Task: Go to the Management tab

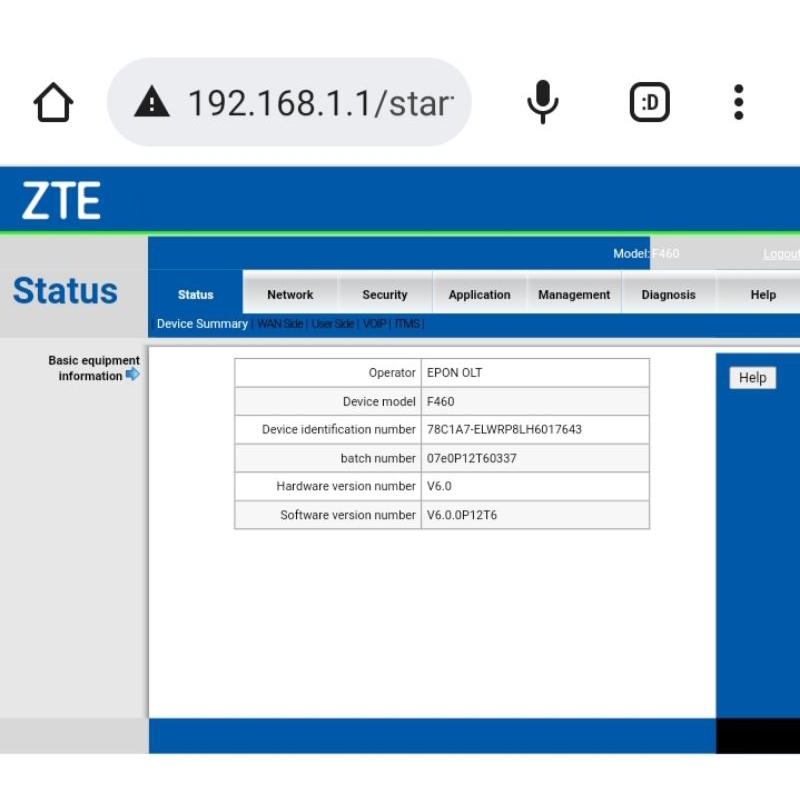Action: 574,295
